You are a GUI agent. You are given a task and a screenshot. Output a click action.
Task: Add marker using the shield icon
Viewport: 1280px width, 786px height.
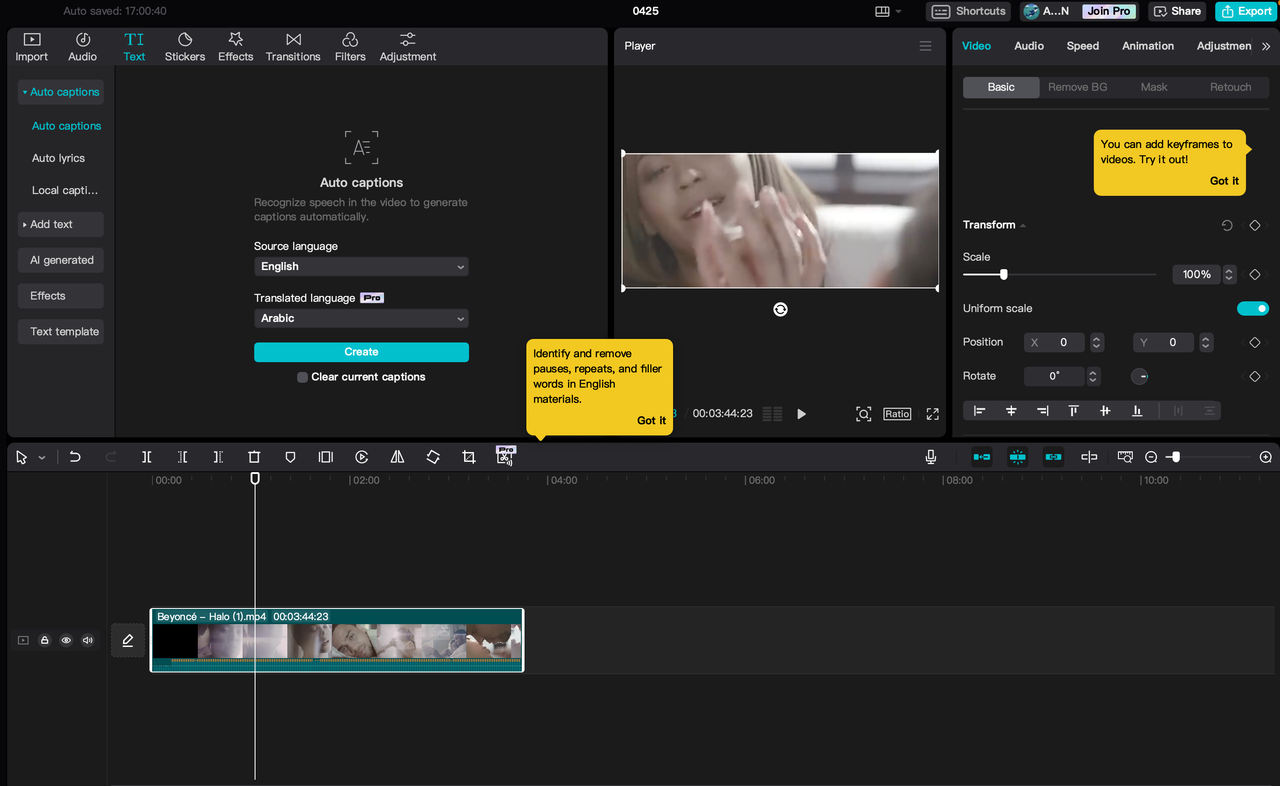[290, 457]
